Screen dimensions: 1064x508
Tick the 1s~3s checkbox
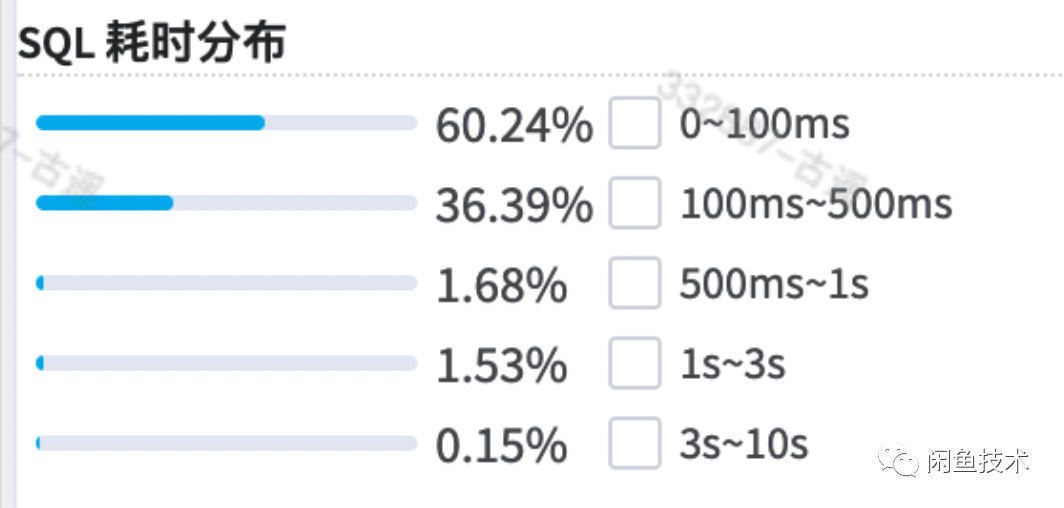635,364
